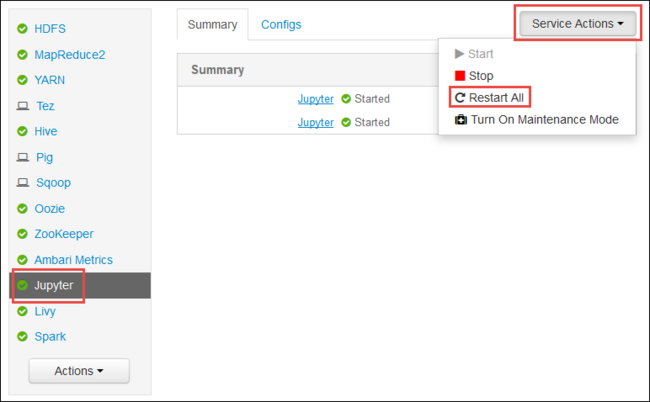Click the green status icon next to HDFS
This screenshot has width=650, height=402.
[22, 28]
